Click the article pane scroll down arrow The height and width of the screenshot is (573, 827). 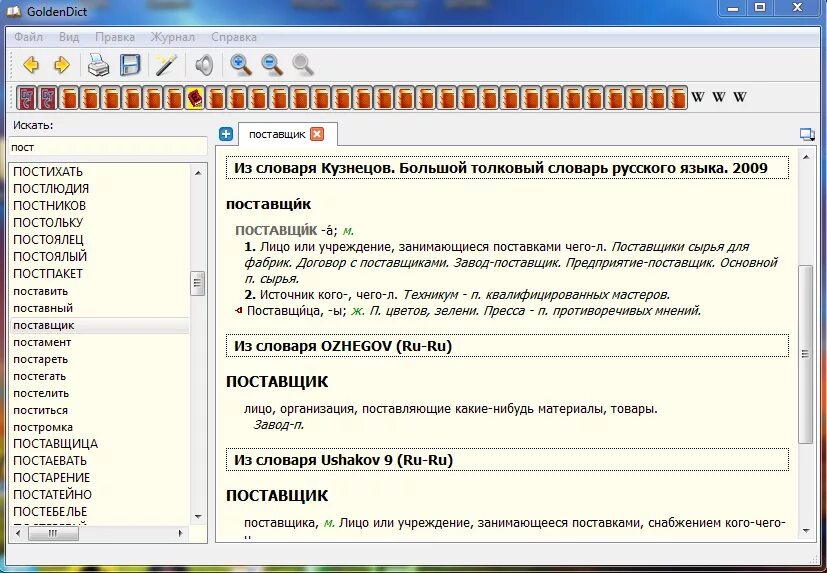click(x=806, y=531)
